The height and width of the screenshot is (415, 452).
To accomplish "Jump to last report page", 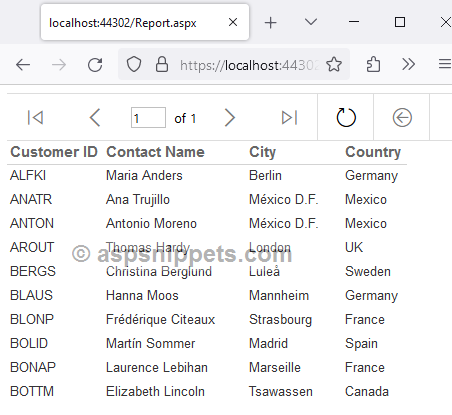I will tap(289, 118).
